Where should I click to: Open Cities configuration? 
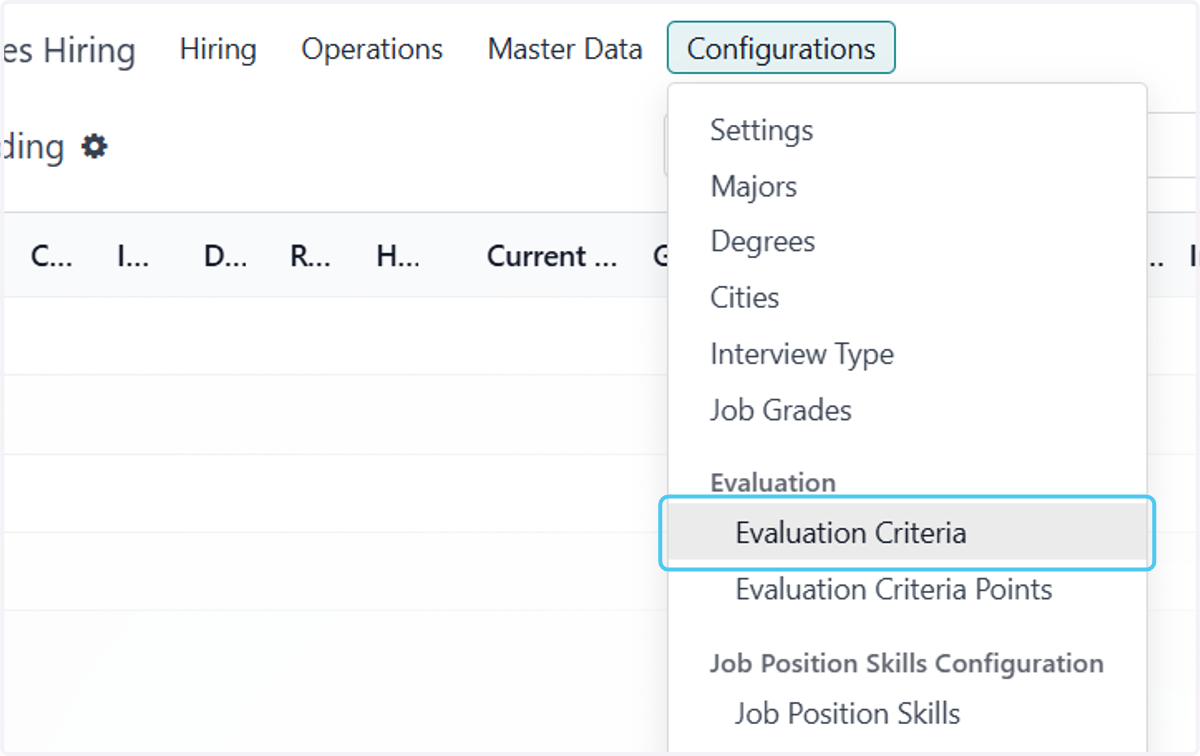(x=745, y=297)
